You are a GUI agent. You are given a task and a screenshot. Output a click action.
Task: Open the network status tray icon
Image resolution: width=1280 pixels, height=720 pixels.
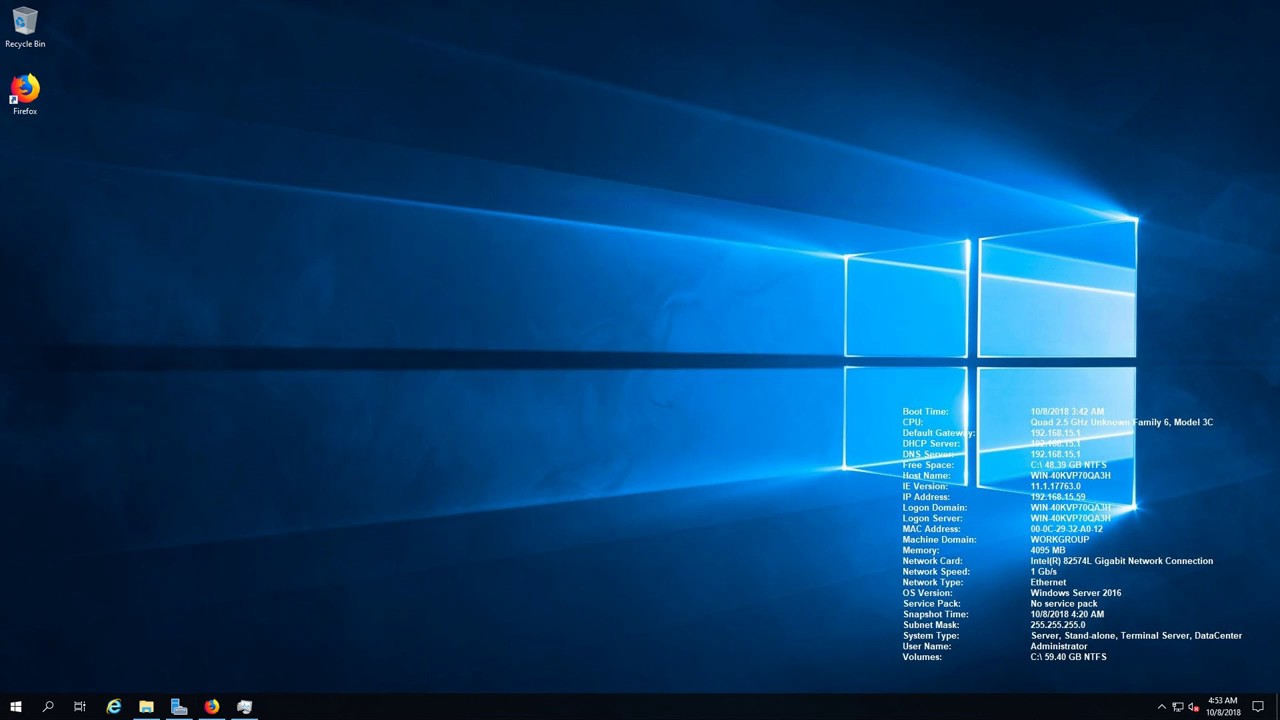coord(1178,707)
